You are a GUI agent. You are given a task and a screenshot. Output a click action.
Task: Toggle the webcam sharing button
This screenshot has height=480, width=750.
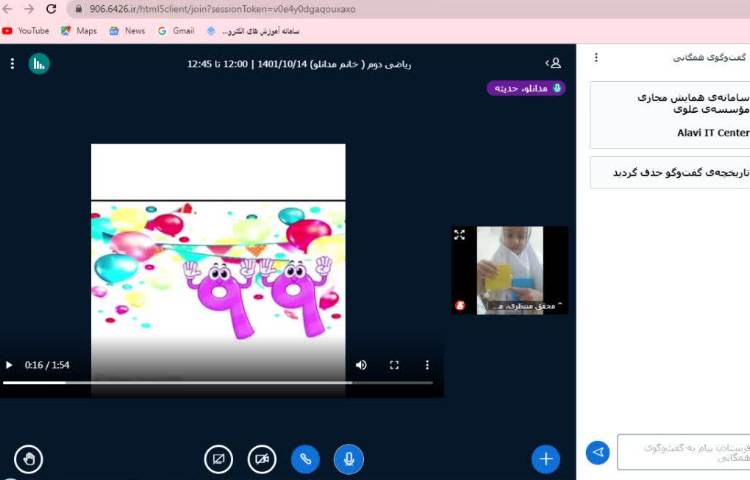pos(262,459)
